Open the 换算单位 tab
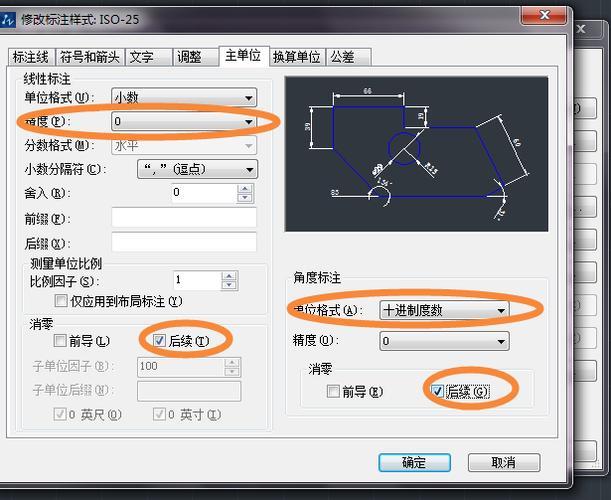The width and height of the screenshot is (611, 500). 297,57
